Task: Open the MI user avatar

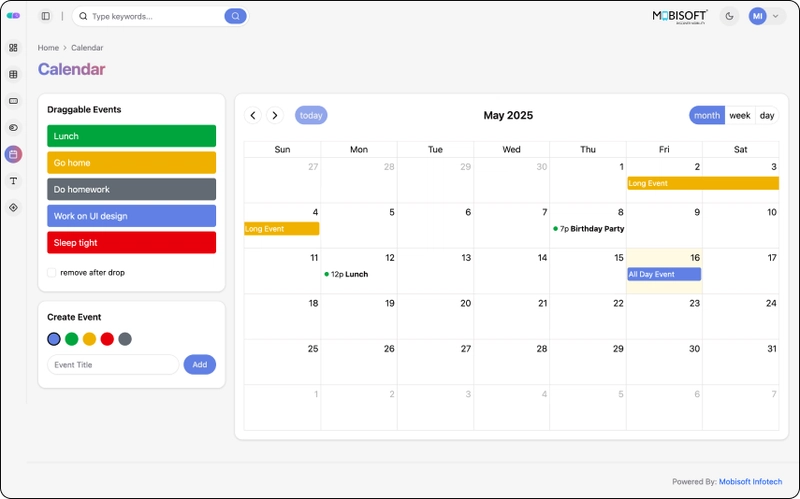Action: click(758, 16)
